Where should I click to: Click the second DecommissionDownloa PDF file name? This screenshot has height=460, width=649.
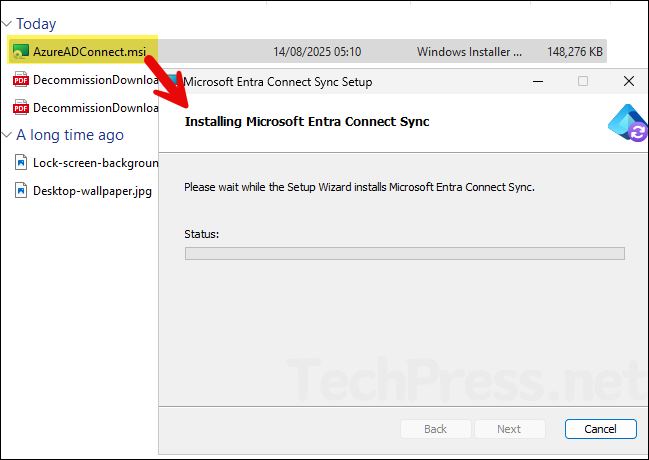[x=96, y=108]
